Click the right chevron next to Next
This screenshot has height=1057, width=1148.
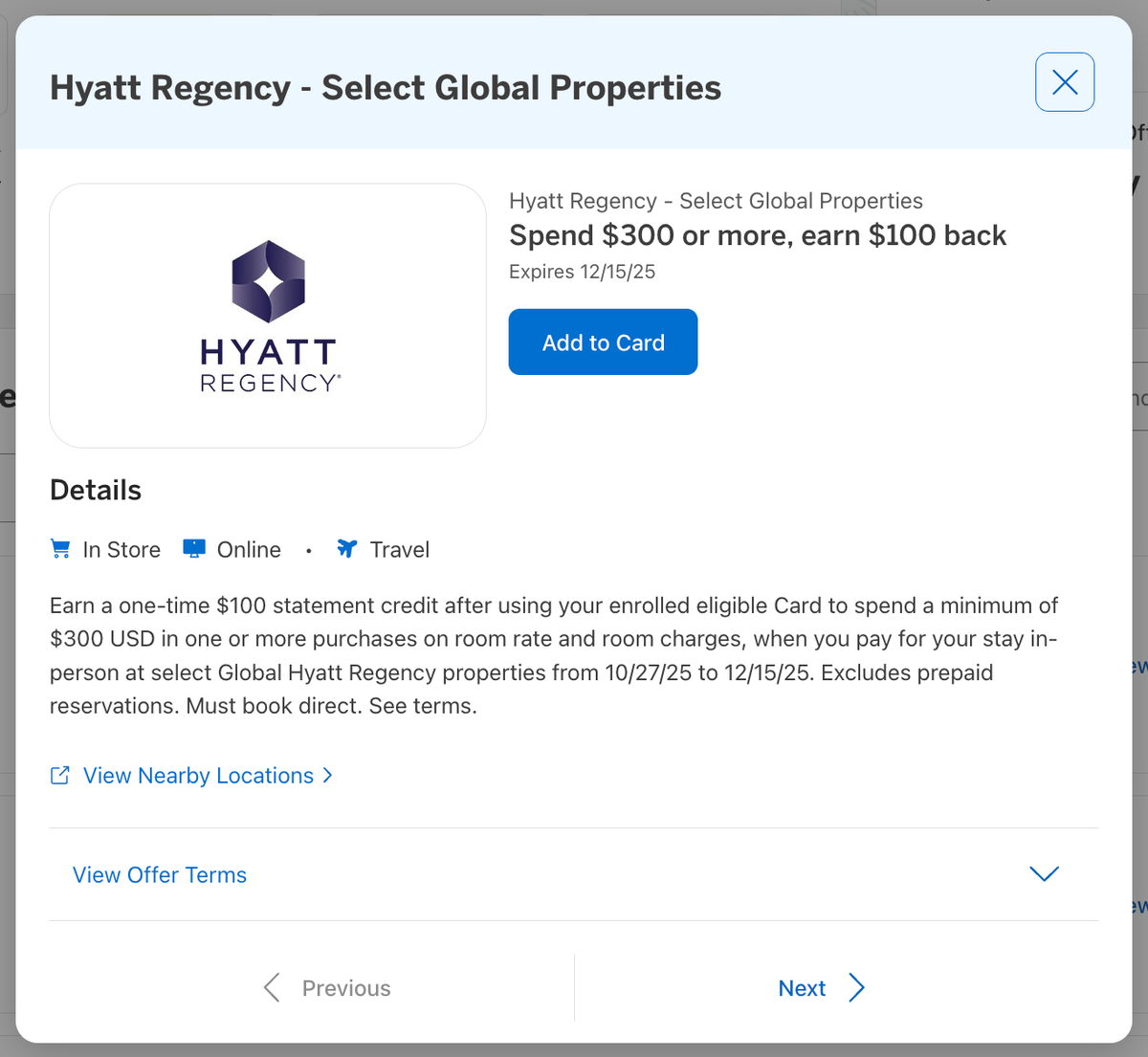point(856,987)
